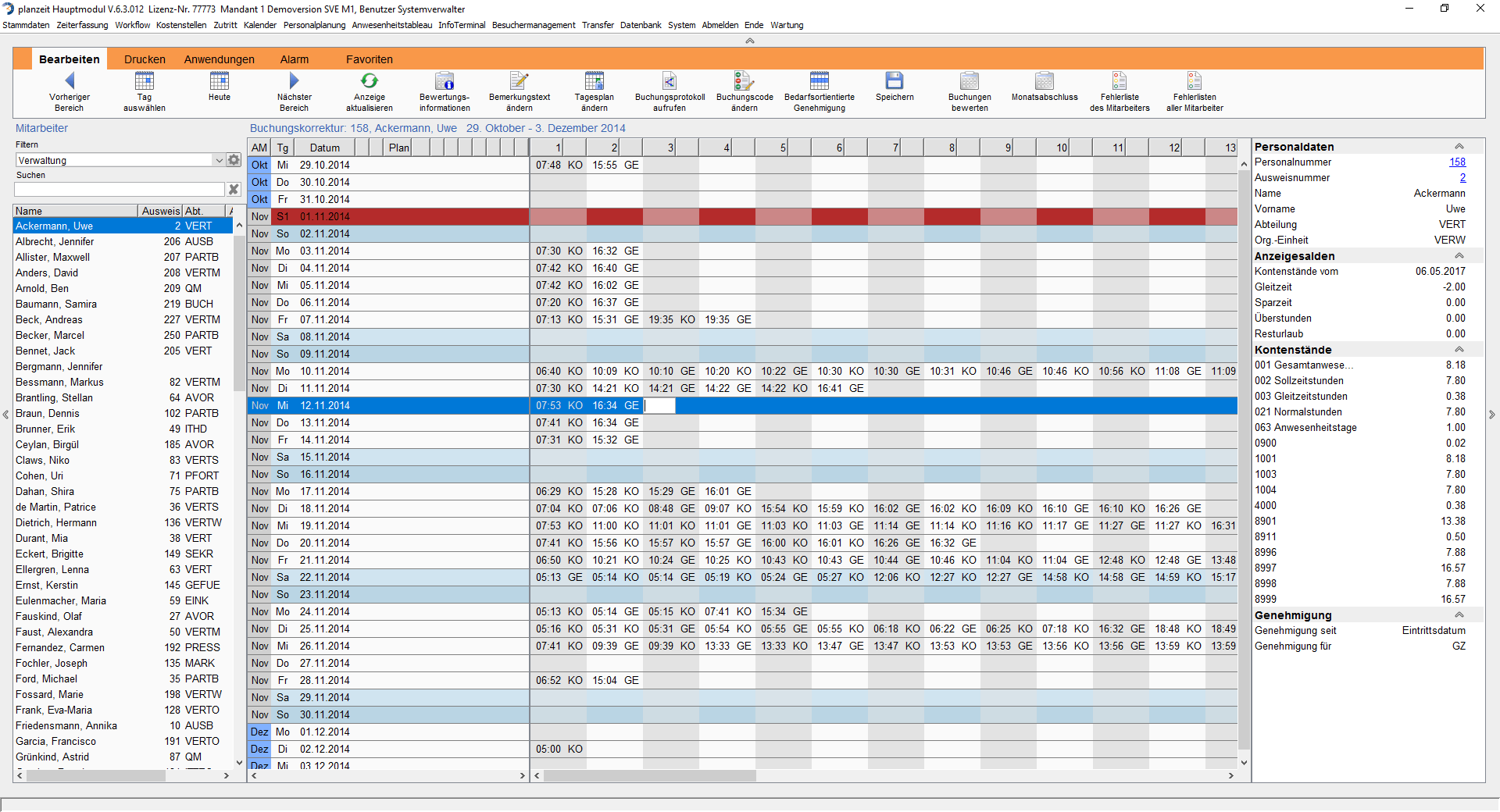Collapse the Kontenstände section
The width and height of the screenshot is (1500, 812).
pyautogui.click(x=1458, y=350)
